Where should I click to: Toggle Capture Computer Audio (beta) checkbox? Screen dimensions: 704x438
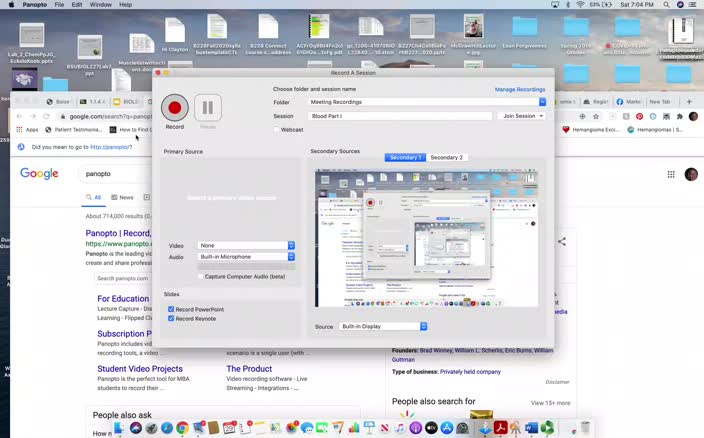coord(201,276)
